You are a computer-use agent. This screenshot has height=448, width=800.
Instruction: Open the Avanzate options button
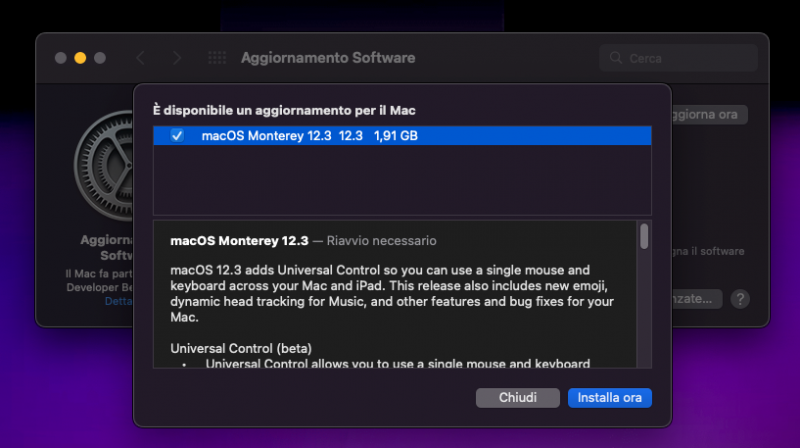(x=698, y=298)
